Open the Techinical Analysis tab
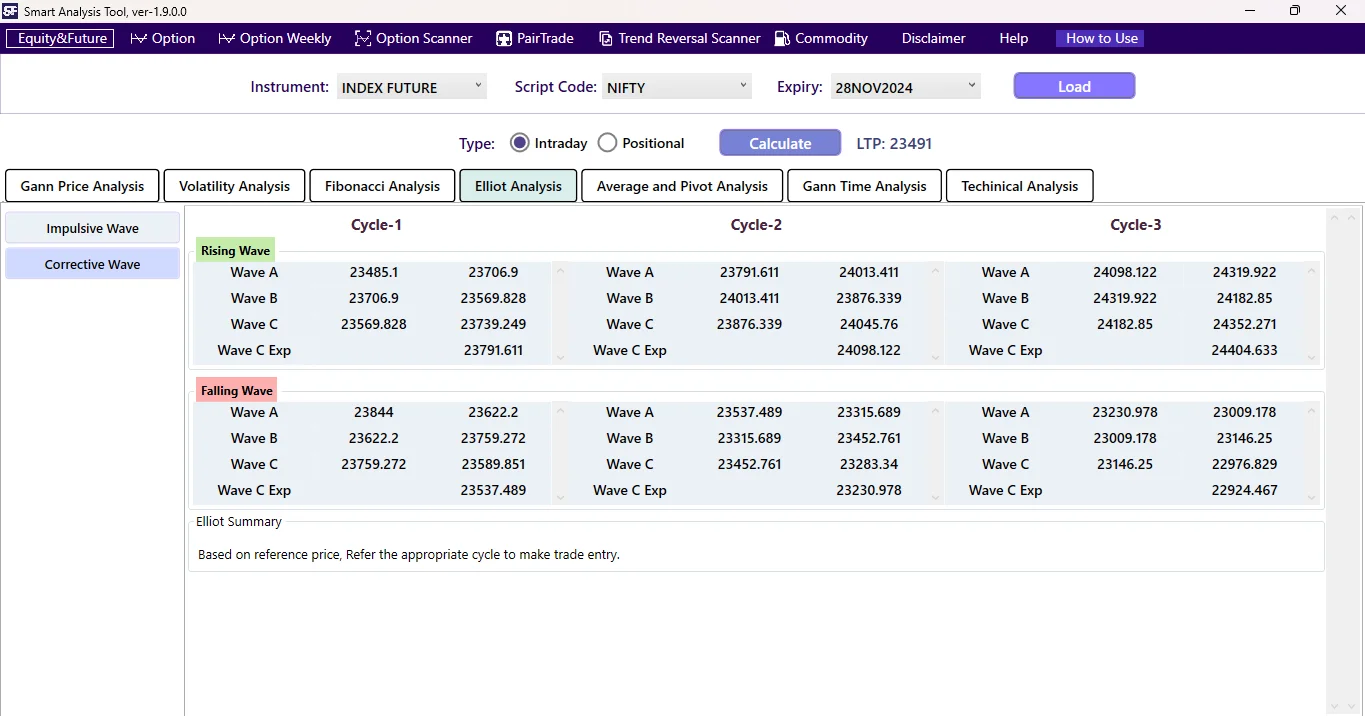This screenshot has width=1365, height=716. point(1019,185)
